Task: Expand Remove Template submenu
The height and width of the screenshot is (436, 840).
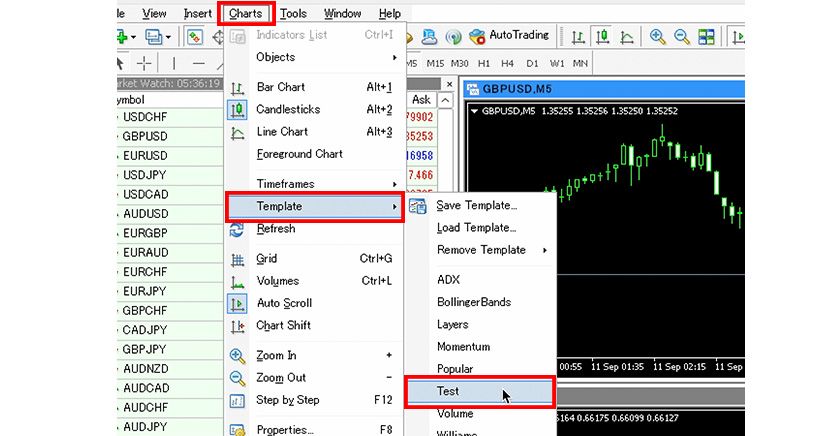Action: tap(480, 250)
